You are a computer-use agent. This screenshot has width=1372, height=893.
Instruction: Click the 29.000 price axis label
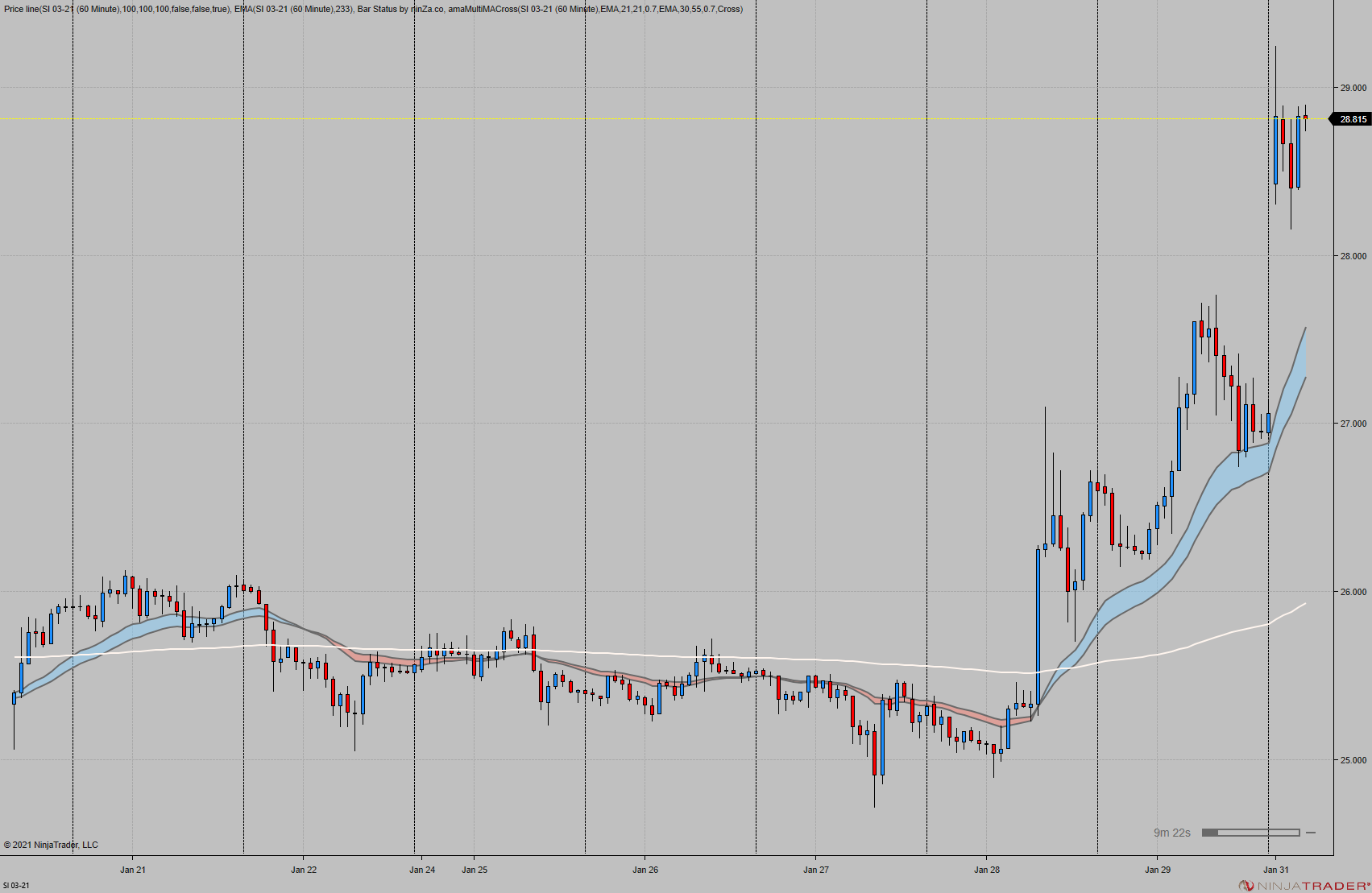coord(1353,88)
